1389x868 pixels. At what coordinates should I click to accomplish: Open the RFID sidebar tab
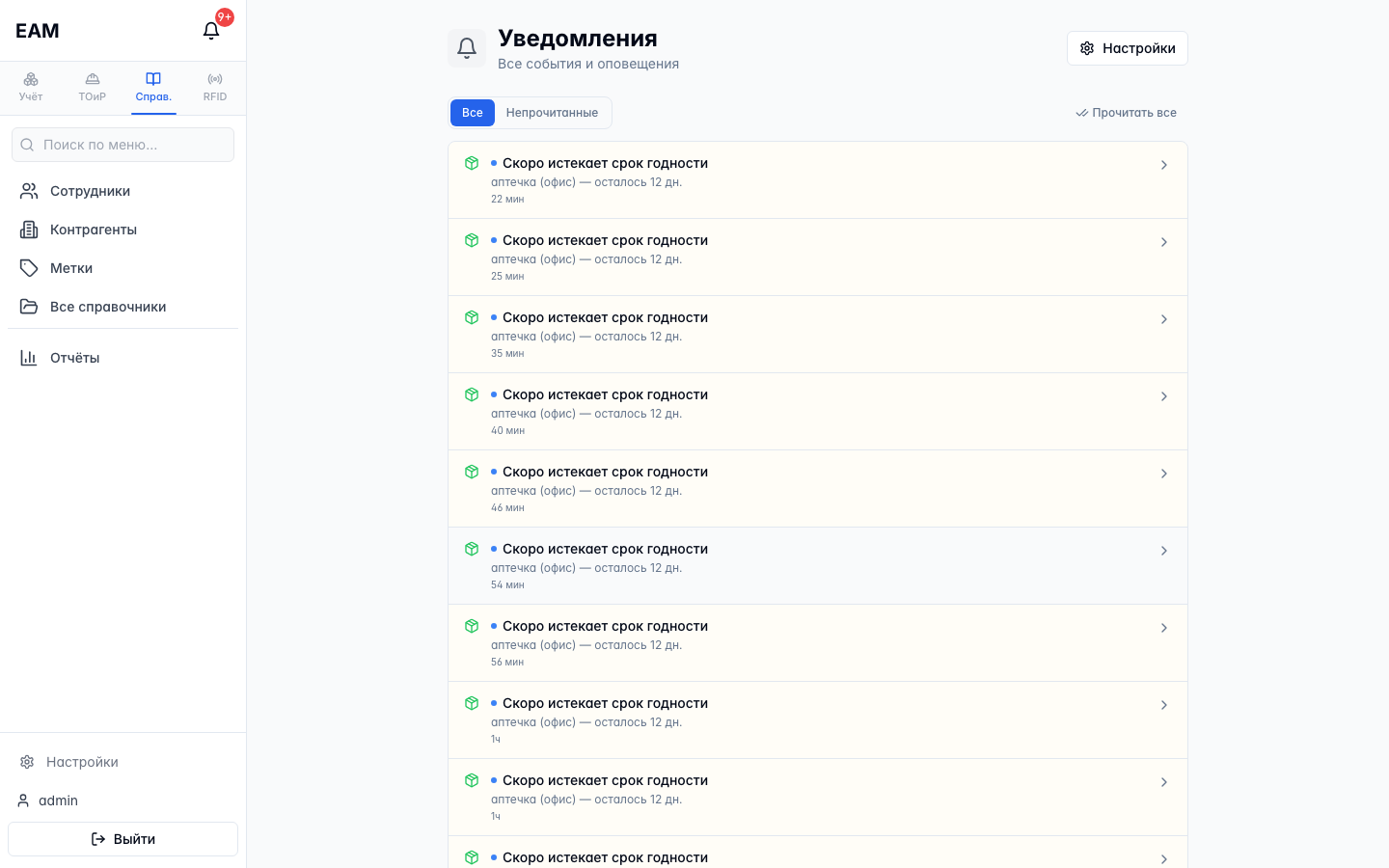(215, 87)
